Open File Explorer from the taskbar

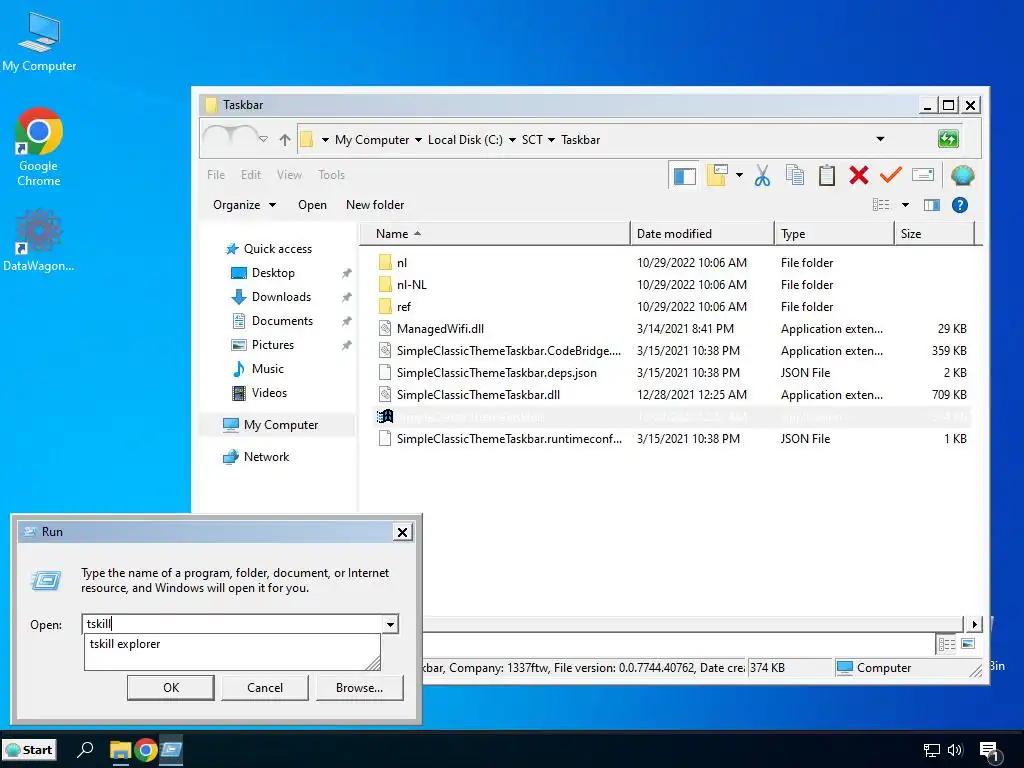pos(120,750)
